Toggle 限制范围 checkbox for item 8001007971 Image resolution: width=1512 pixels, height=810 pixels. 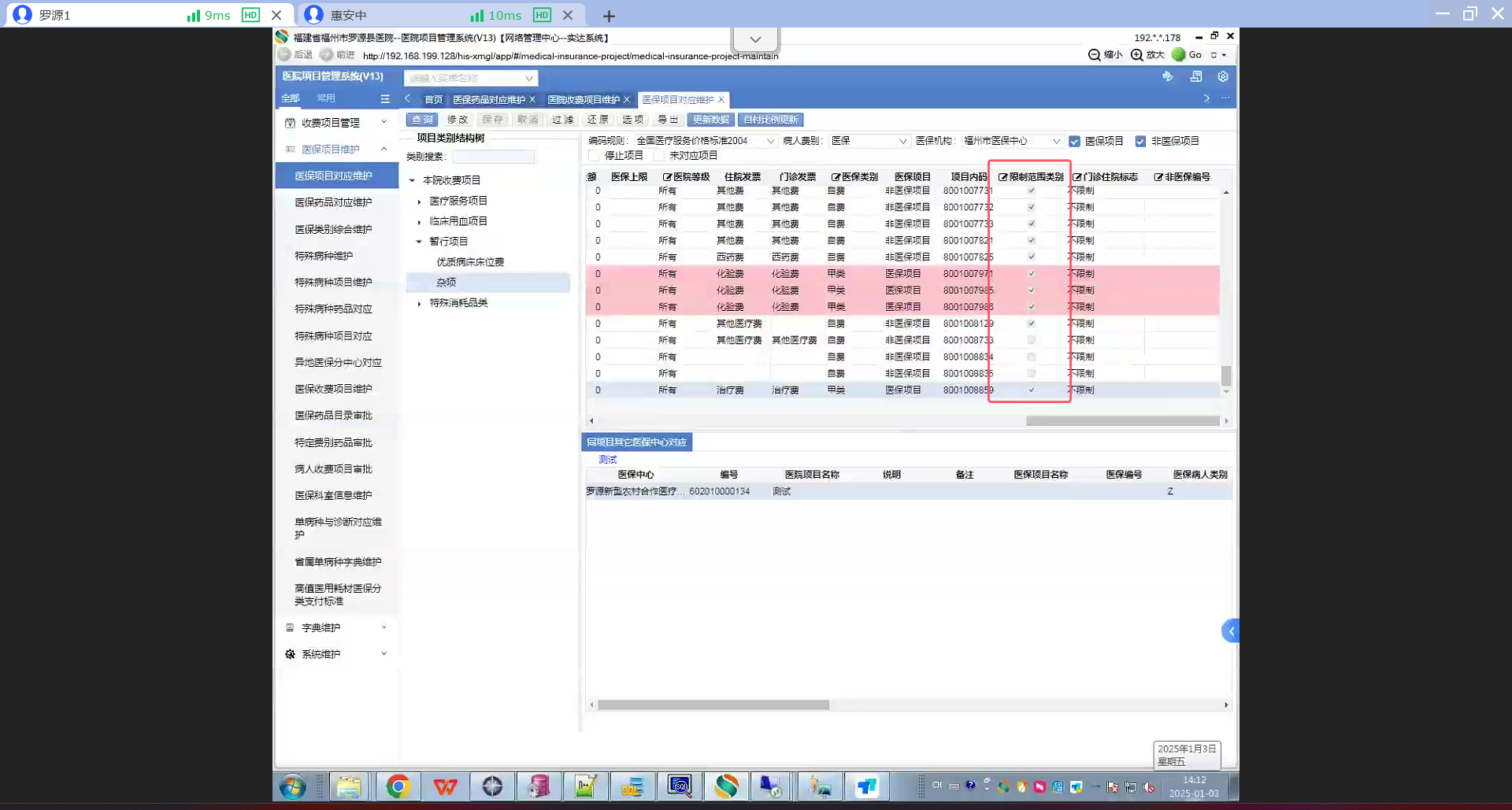(x=1032, y=274)
